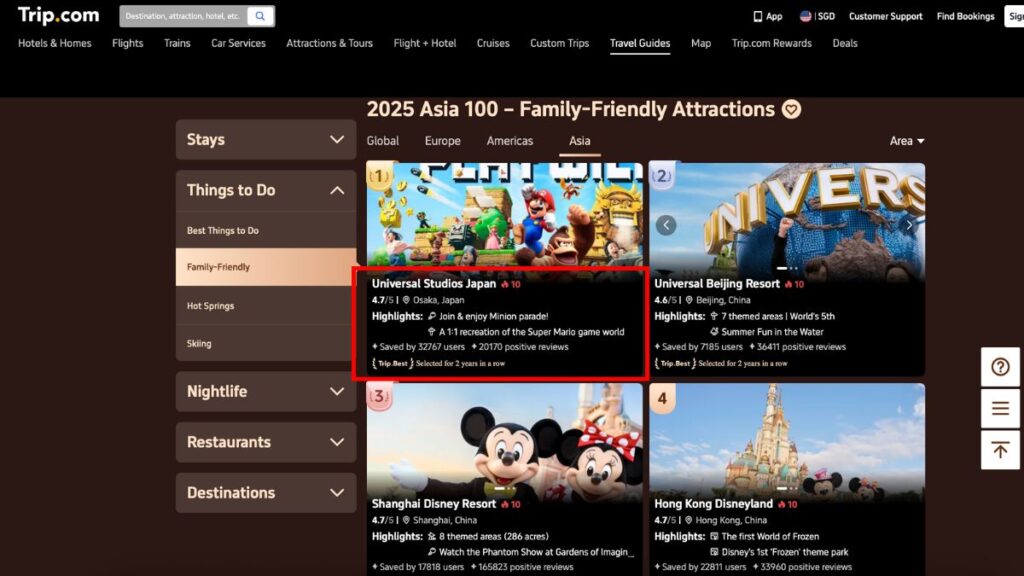Open Travel Guides menu item
Viewport: 1024px width, 576px height.
640,43
